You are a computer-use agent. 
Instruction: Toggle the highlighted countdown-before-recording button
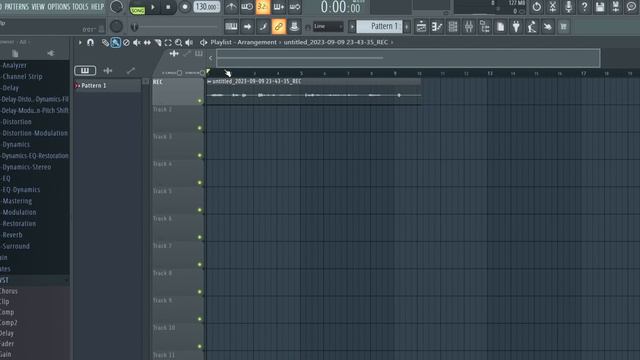pyautogui.click(x=263, y=7)
